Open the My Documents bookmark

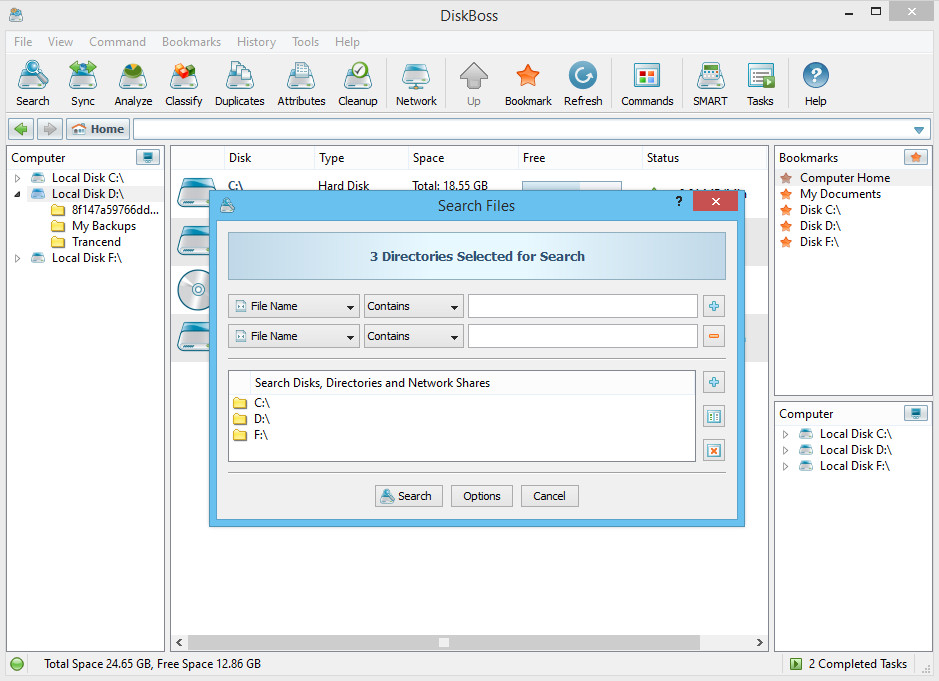[x=840, y=194]
